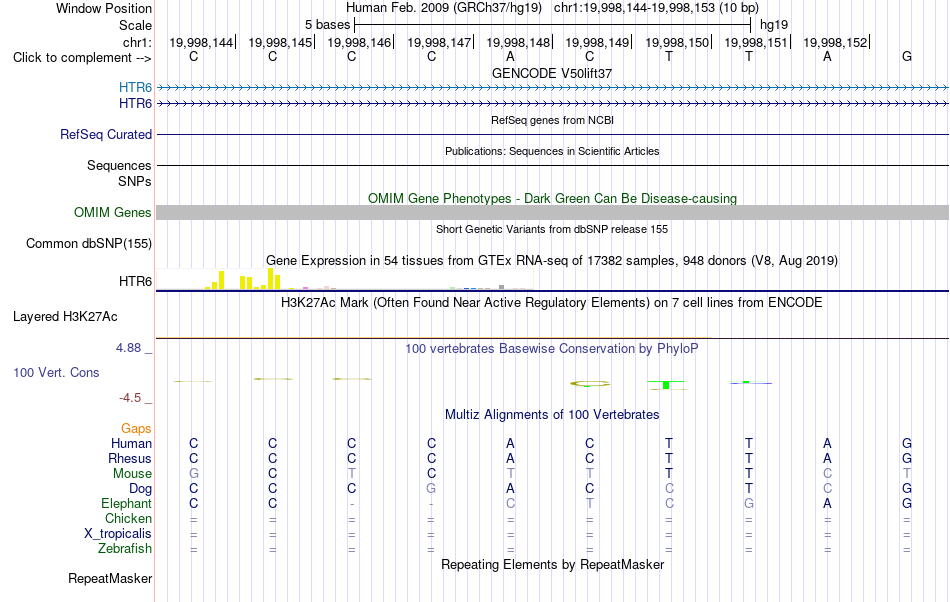
Task: Click 'Multiz Alignments of 100 Vertebrates' title
Action: coord(552,415)
